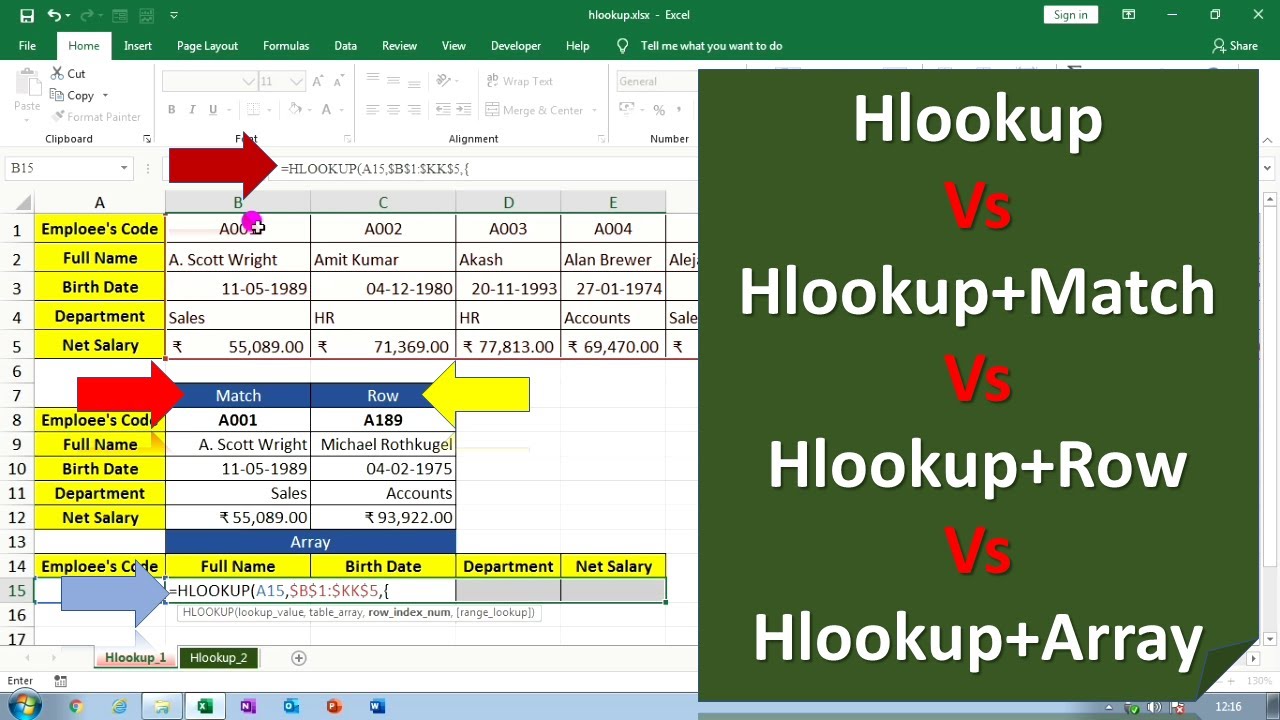The height and width of the screenshot is (720, 1280).
Task: Open the font name combo box
Action: click(210, 81)
